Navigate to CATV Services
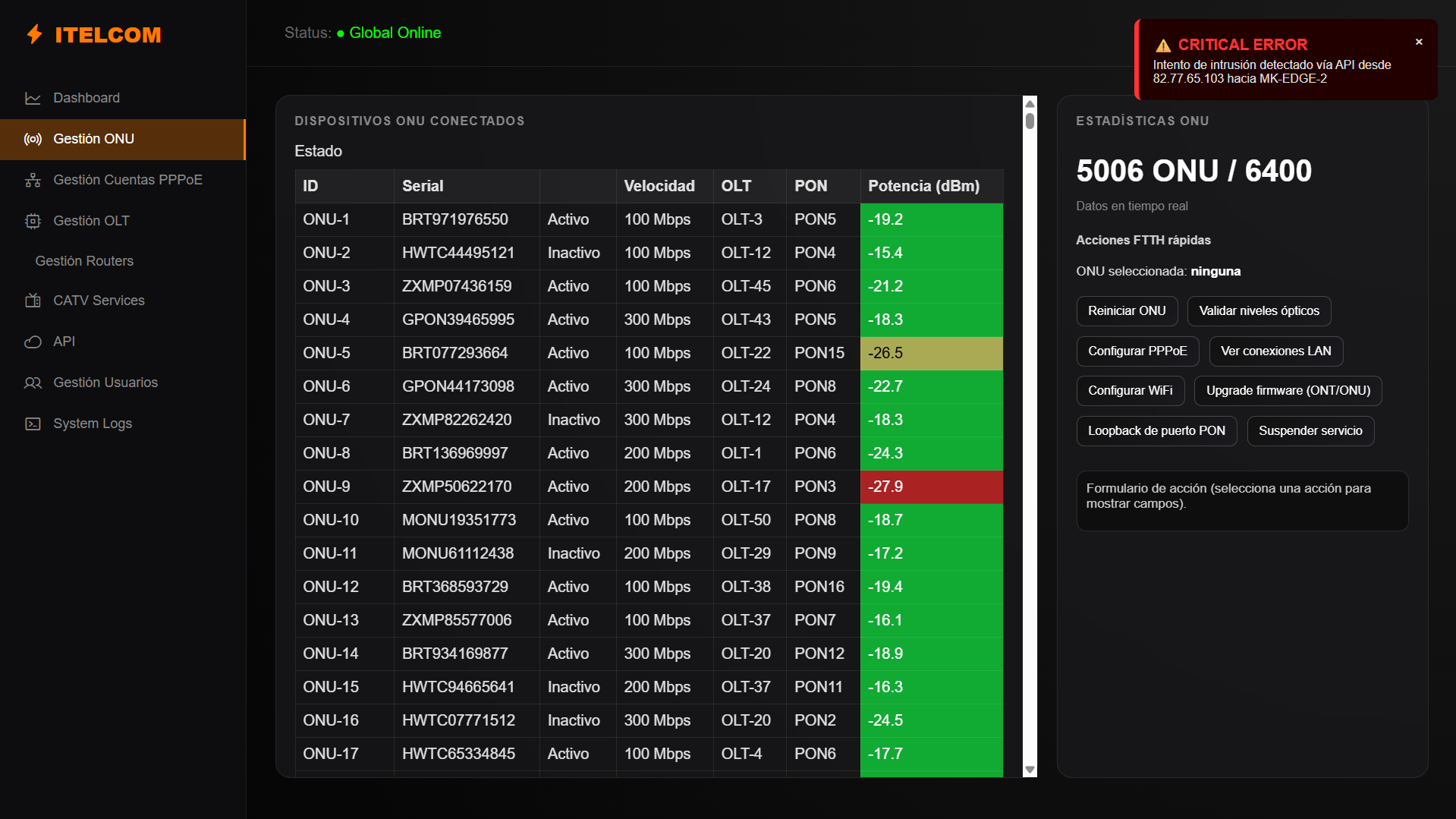The height and width of the screenshot is (819, 1456). [x=123, y=301]
